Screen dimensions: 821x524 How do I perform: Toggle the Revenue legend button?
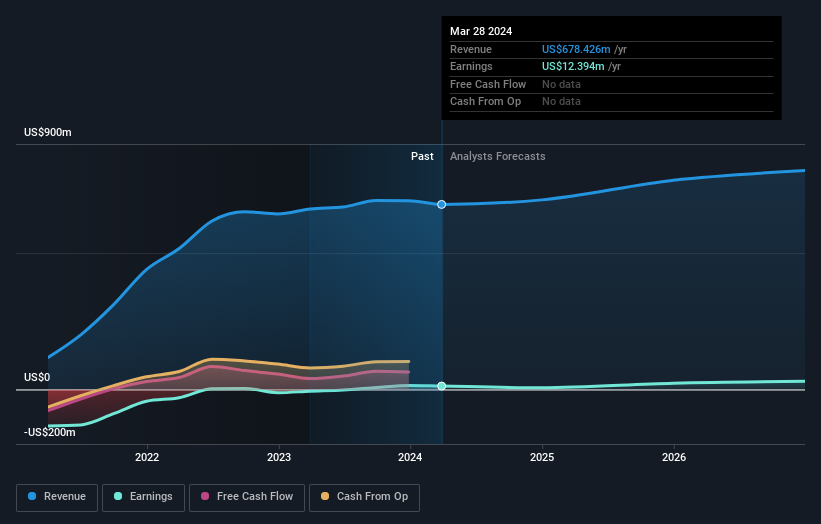pos(57,497)
